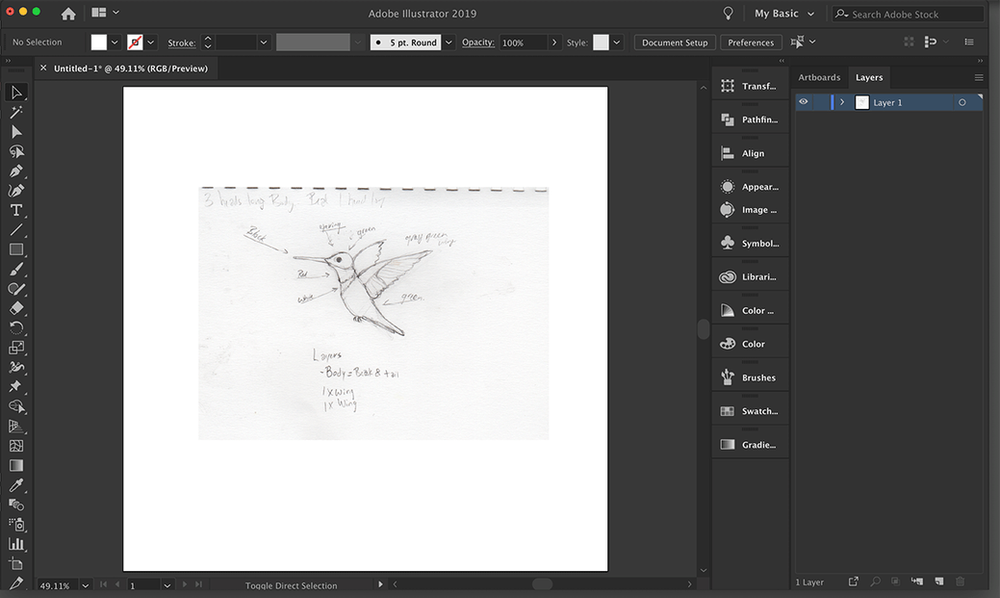Open the Appearance panel
Image resolution: width=1000 pixels, height=598 pixels.
pyautogui.click(x=750, y=187)
